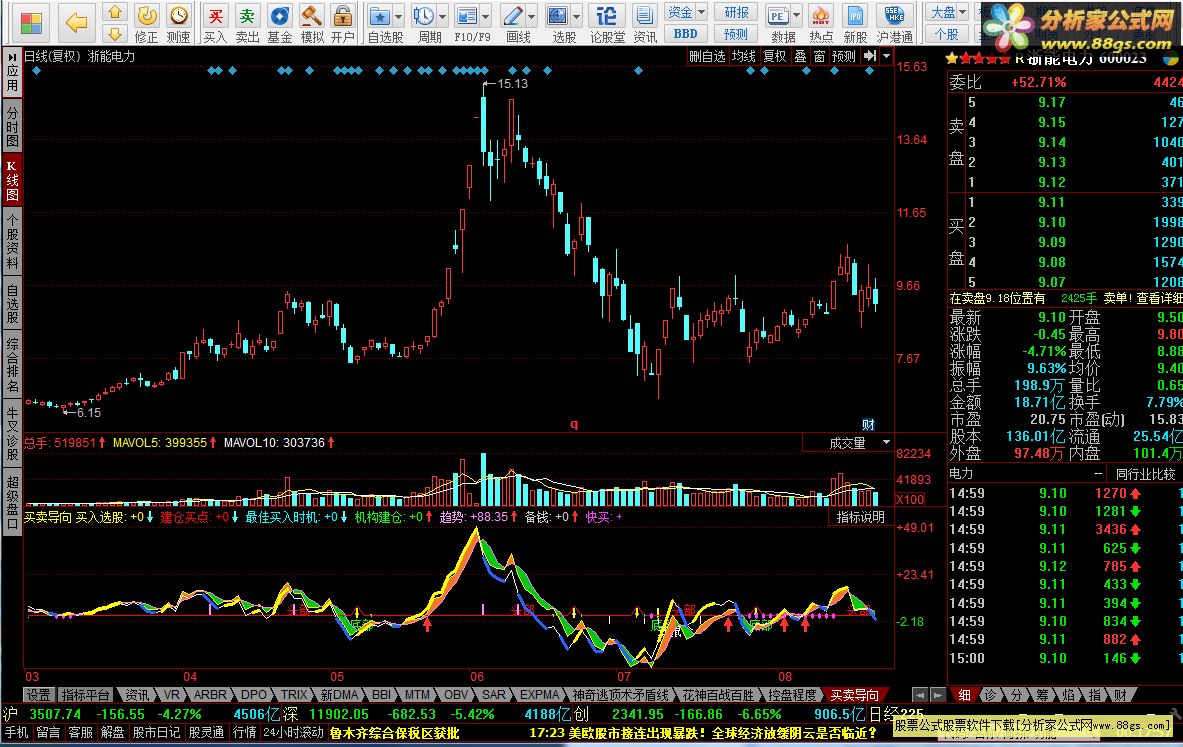
Task: Open the 新股 IPO icon
Action: pos(855,23)
